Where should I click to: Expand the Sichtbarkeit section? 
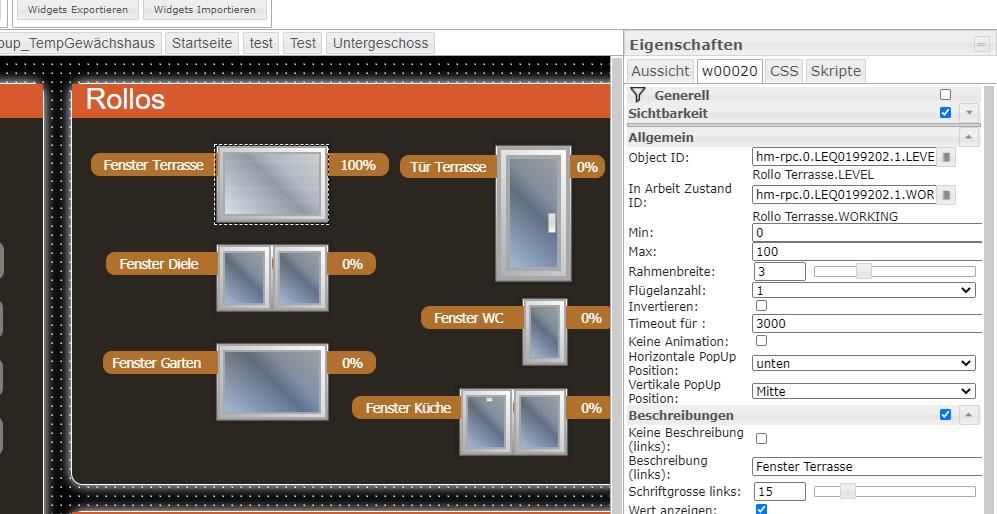click(969, 113)
